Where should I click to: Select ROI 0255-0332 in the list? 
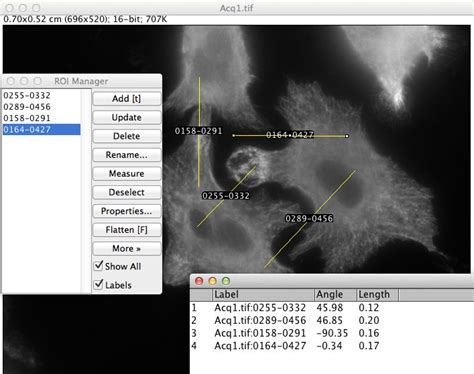click(x=41, y=95)
